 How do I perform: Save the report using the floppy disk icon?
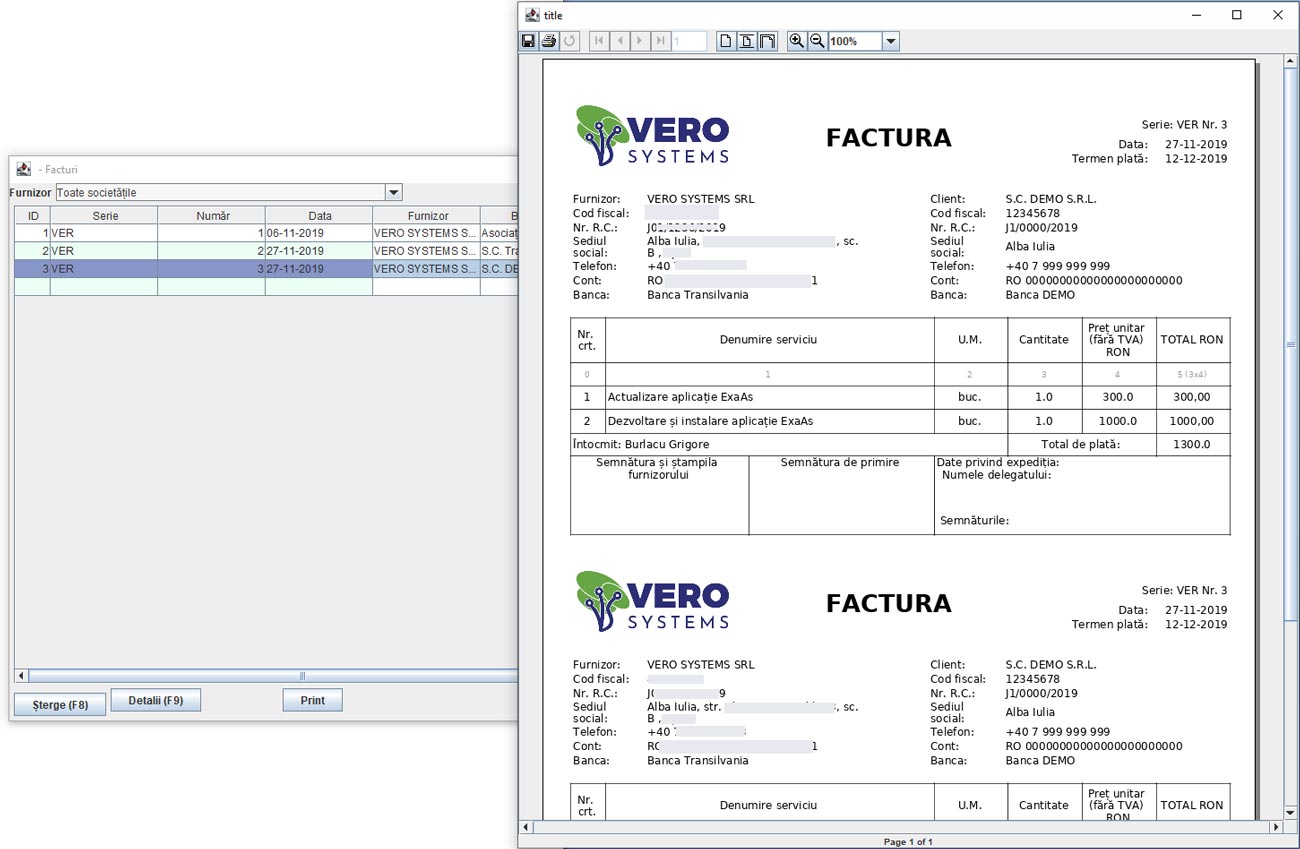529,41
